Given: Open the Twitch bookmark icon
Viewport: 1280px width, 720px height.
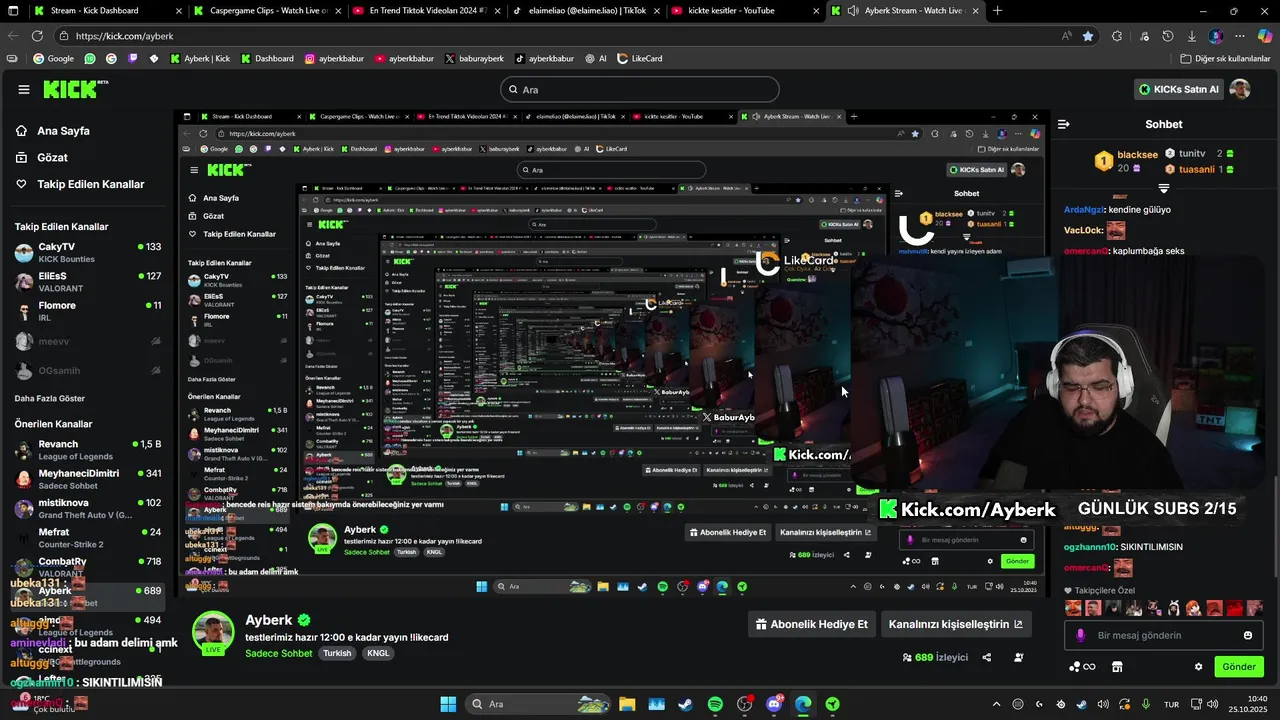Looking at the screenshot, I should pyautogui.click(x=133, y=59).
